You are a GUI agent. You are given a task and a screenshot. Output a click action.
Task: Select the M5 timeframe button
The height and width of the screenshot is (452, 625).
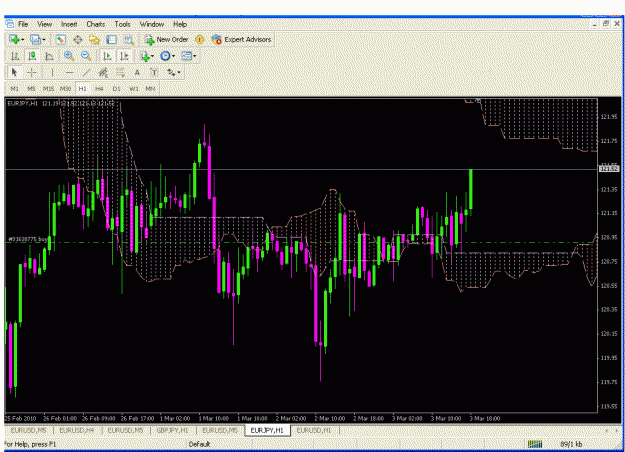click(31, 88)
